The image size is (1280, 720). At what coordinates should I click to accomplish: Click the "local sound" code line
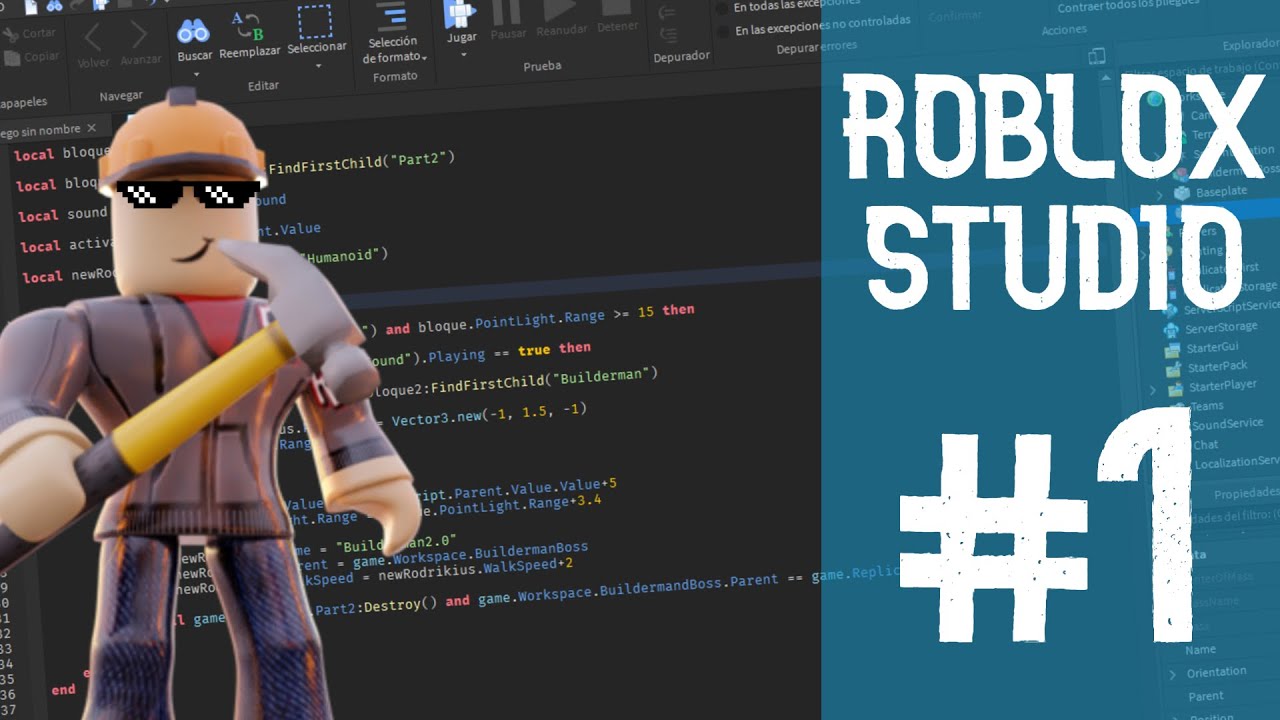pyautogui.click(x=62, y=215)
